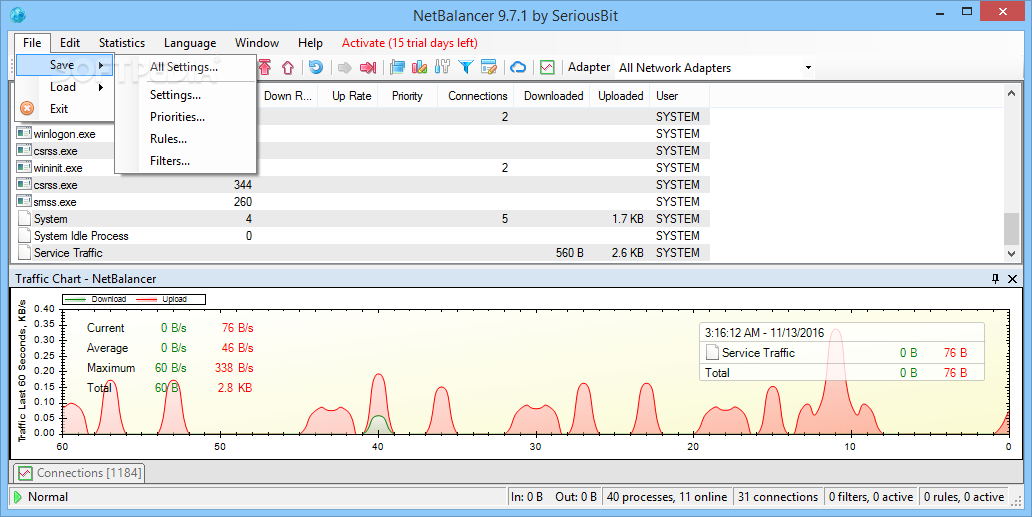Click the blue cloud sync icon
Image resolution: width=1032 pixels, height=517 pixels.
[519, 67]
